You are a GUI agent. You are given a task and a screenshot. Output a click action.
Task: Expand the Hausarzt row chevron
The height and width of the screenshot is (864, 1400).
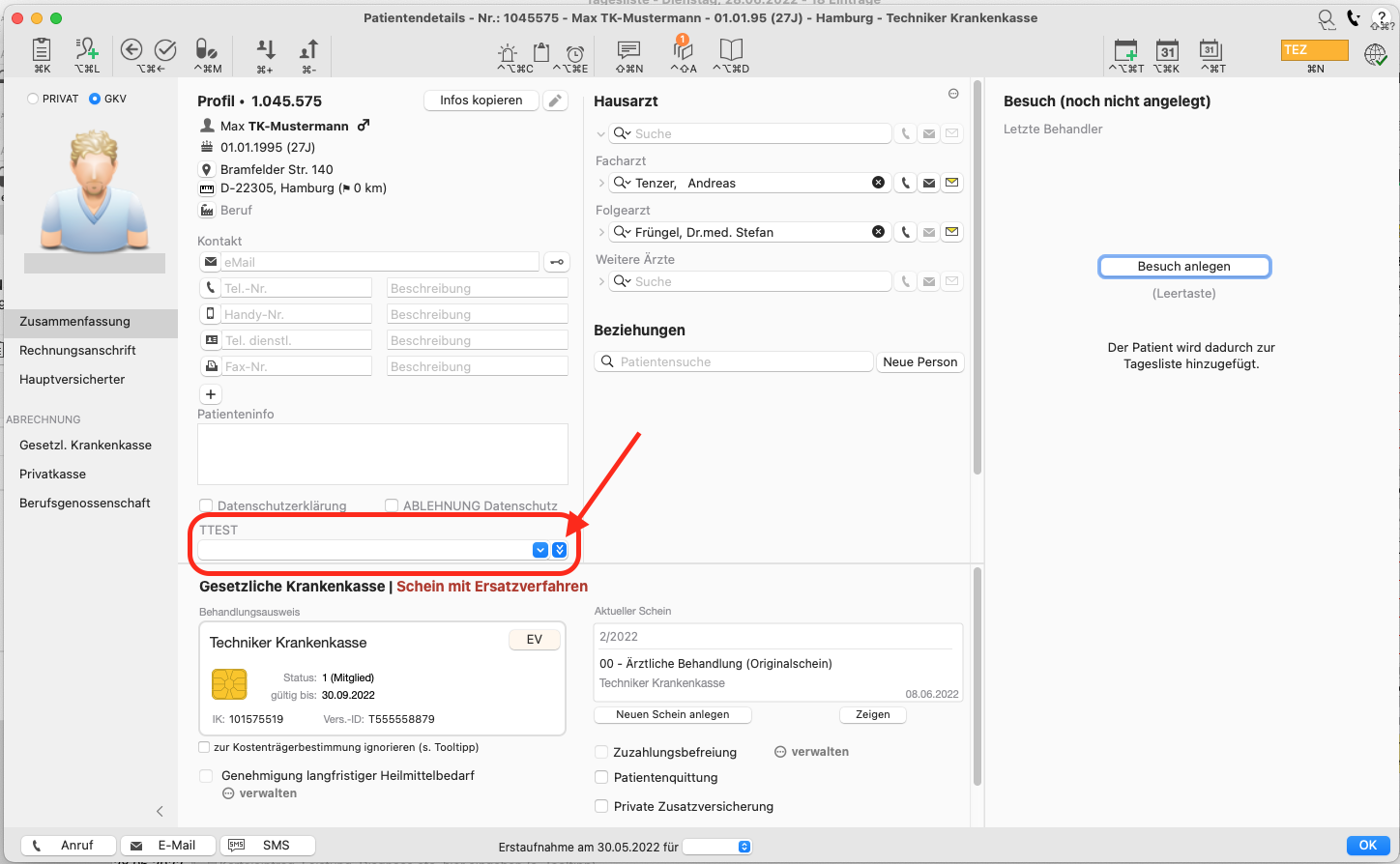(x=601, y=133)
